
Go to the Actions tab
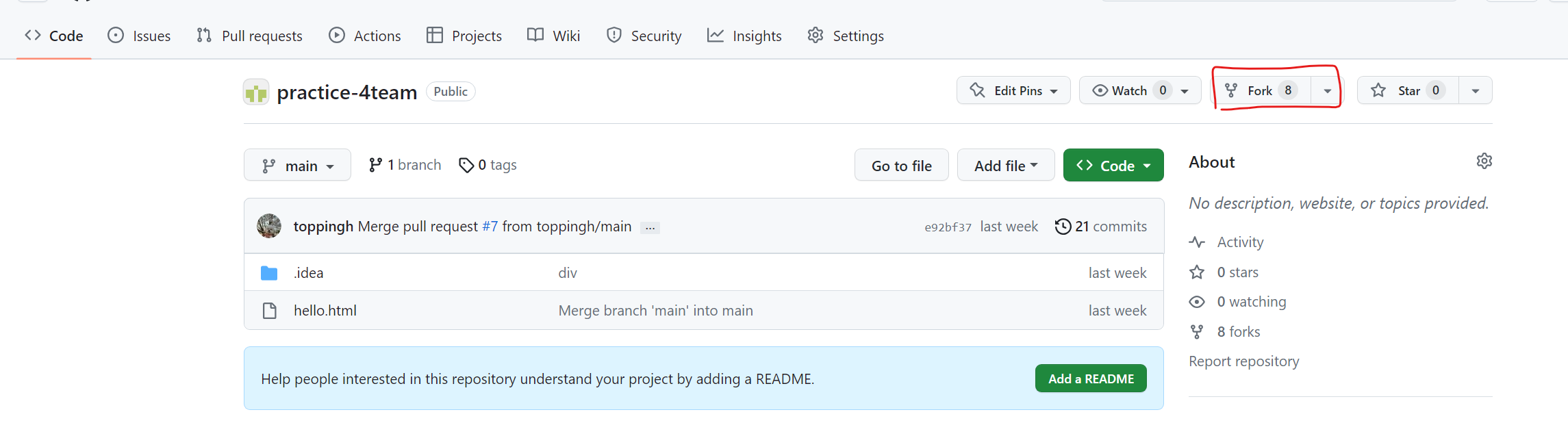[364, 36]
